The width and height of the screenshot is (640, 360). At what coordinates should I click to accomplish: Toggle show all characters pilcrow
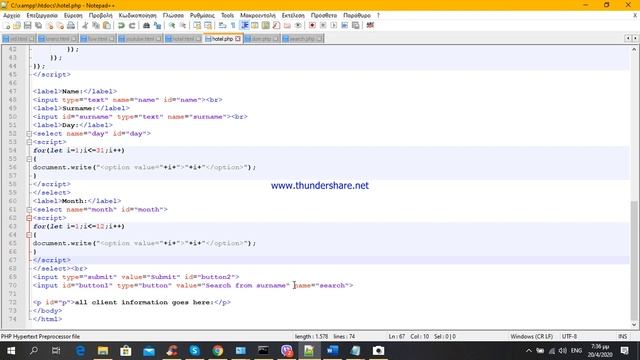[x=233, y=25]
